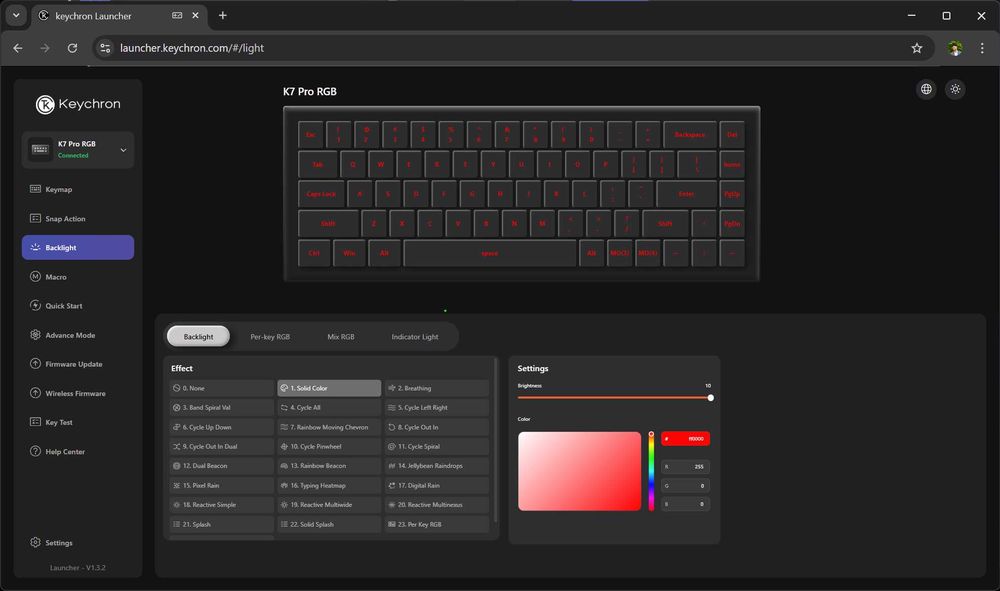Select effect 4. Cycle All

click(329, 407)
